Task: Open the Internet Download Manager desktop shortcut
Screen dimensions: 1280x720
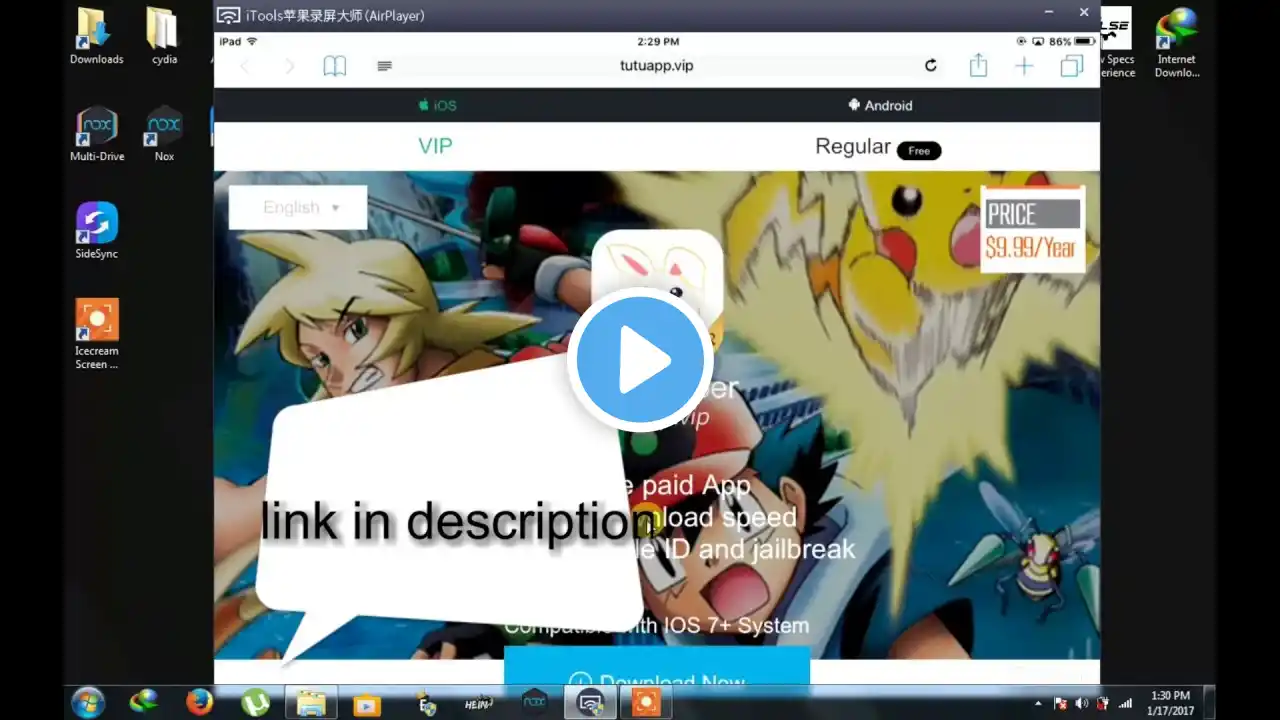Action: coord(1176,43)
